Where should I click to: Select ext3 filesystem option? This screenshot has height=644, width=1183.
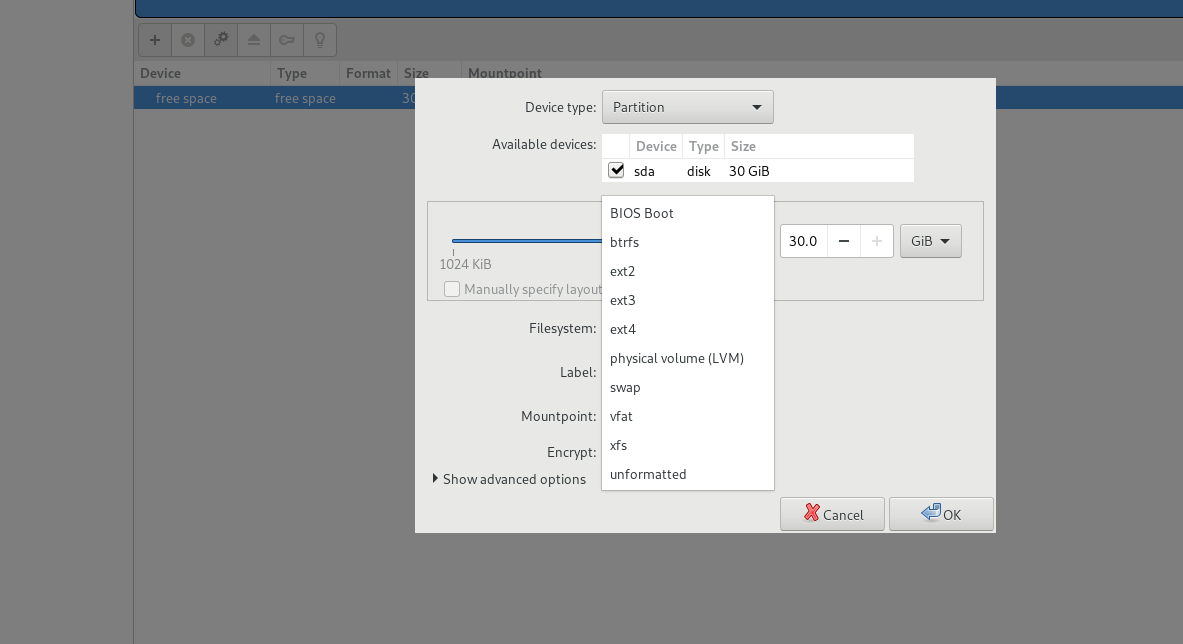pos(687,300)
